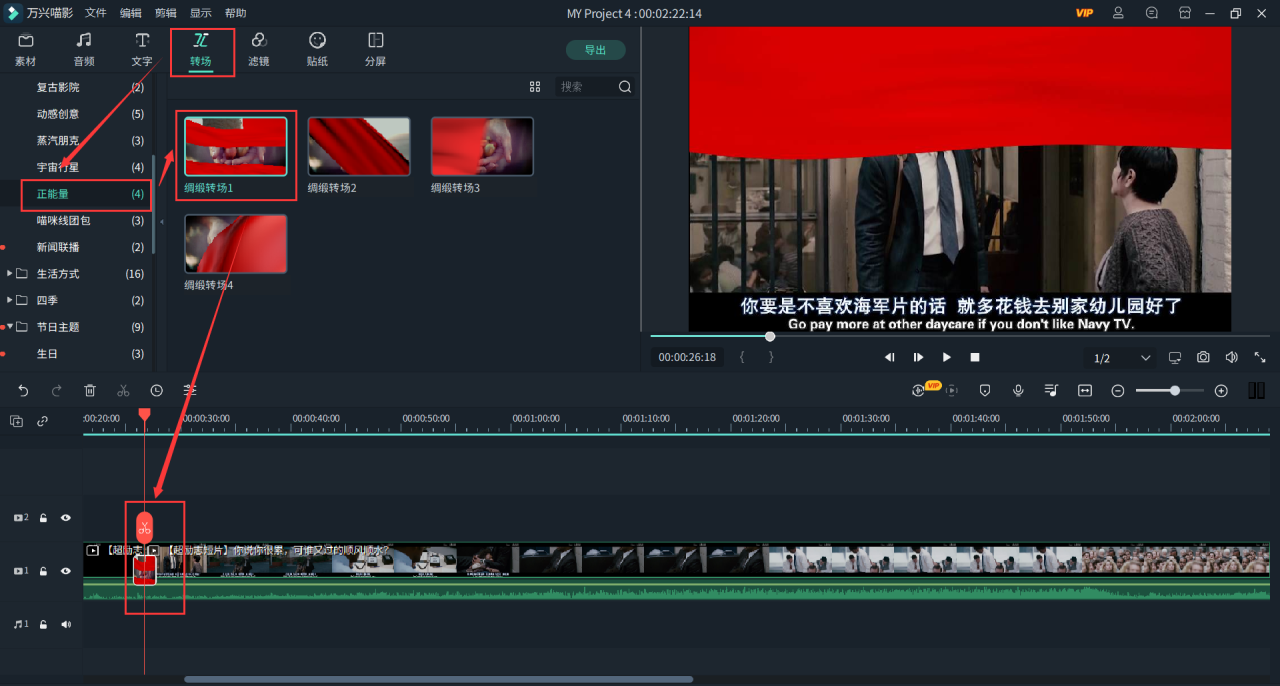Switch to the 滤镜 tab
Image resolution: width=1280 pixels, height=686 pixels.
pyautogui.click(x=258, y=49)
